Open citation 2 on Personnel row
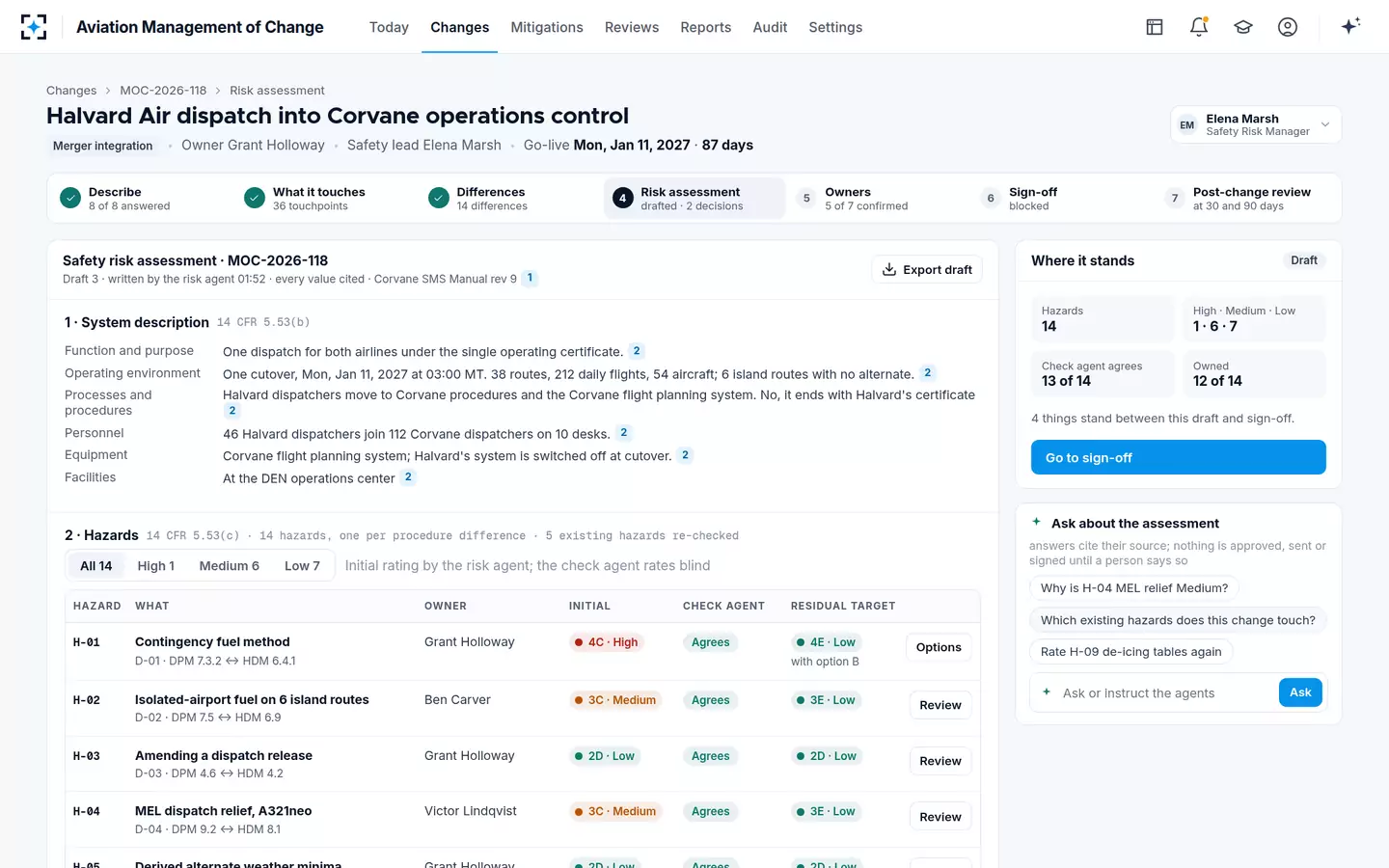1389x868 pixels. click(x=624, y=433)
